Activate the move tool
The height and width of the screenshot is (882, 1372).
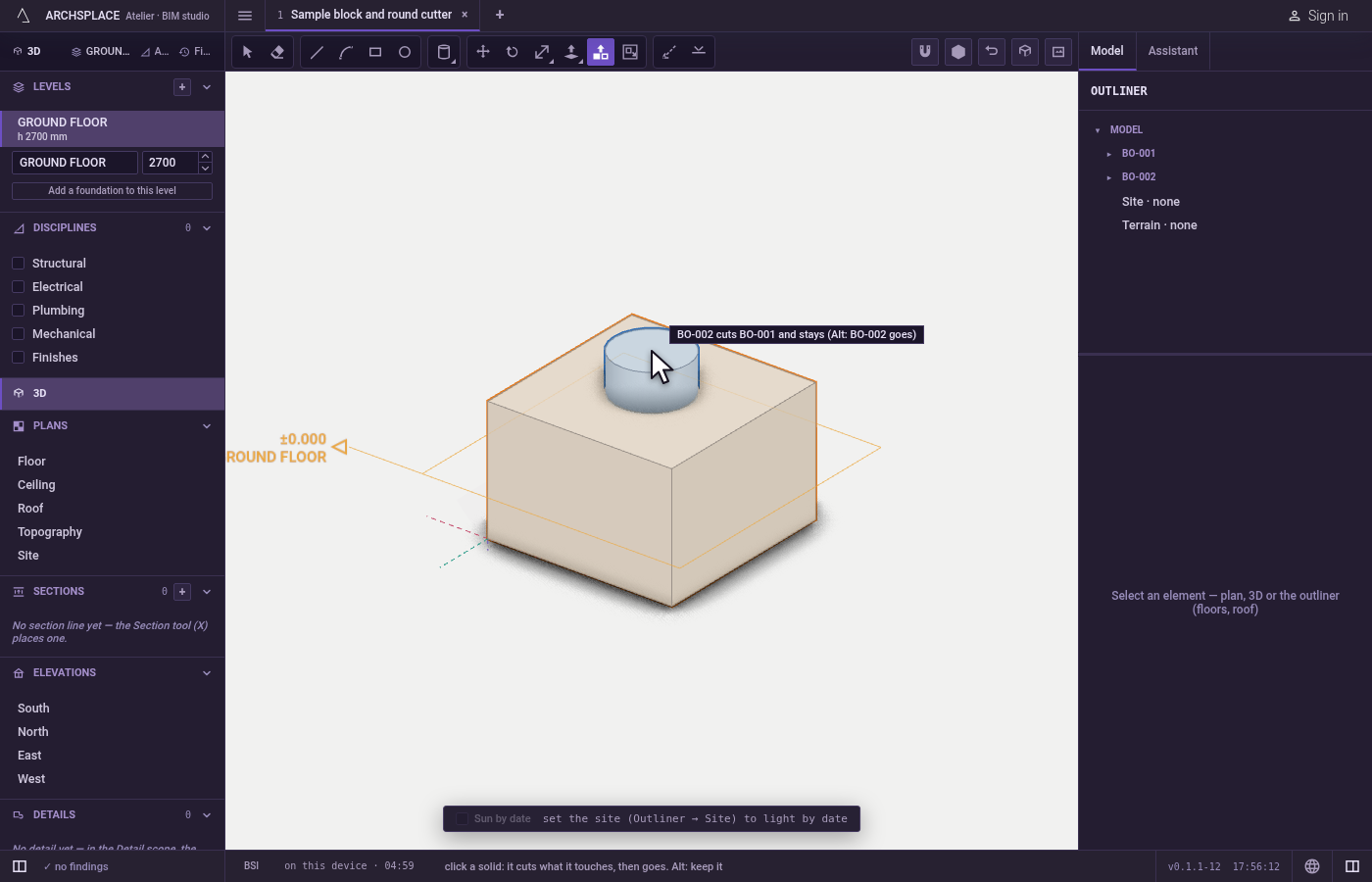[x=483, y=52]
